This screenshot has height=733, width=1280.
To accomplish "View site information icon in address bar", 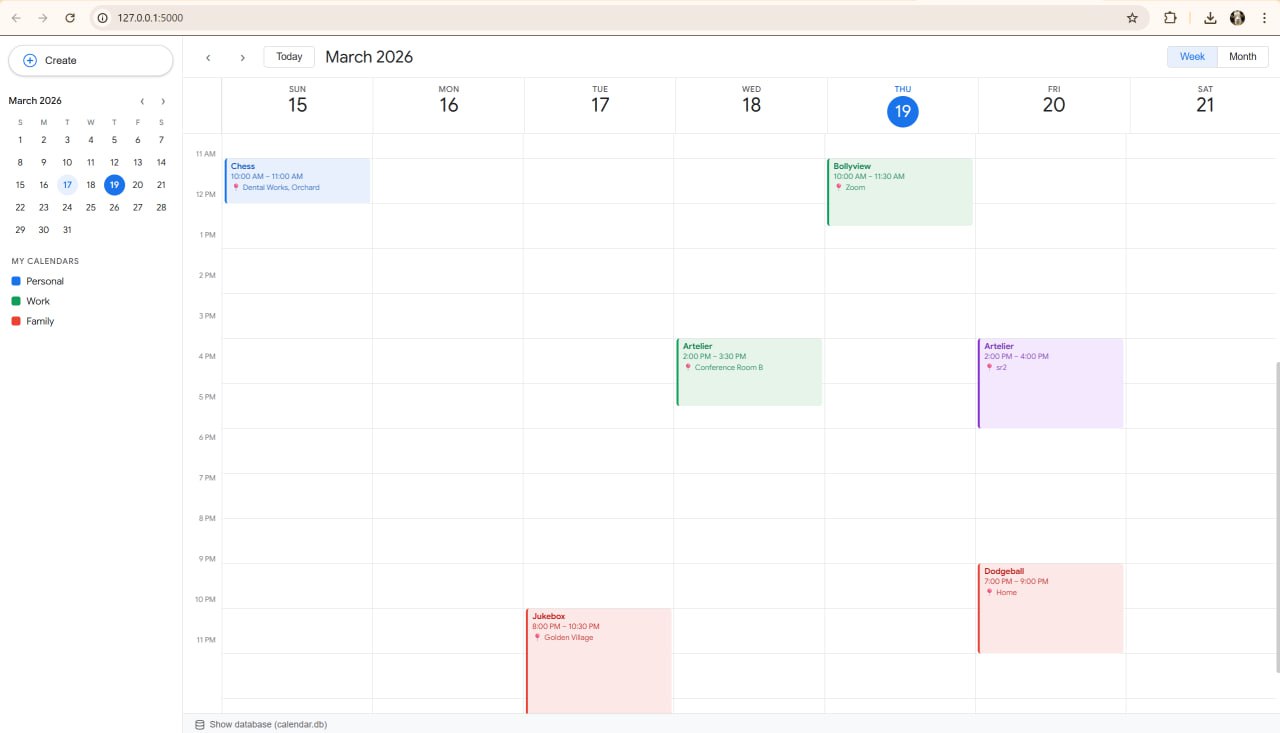I will (103, 18).
